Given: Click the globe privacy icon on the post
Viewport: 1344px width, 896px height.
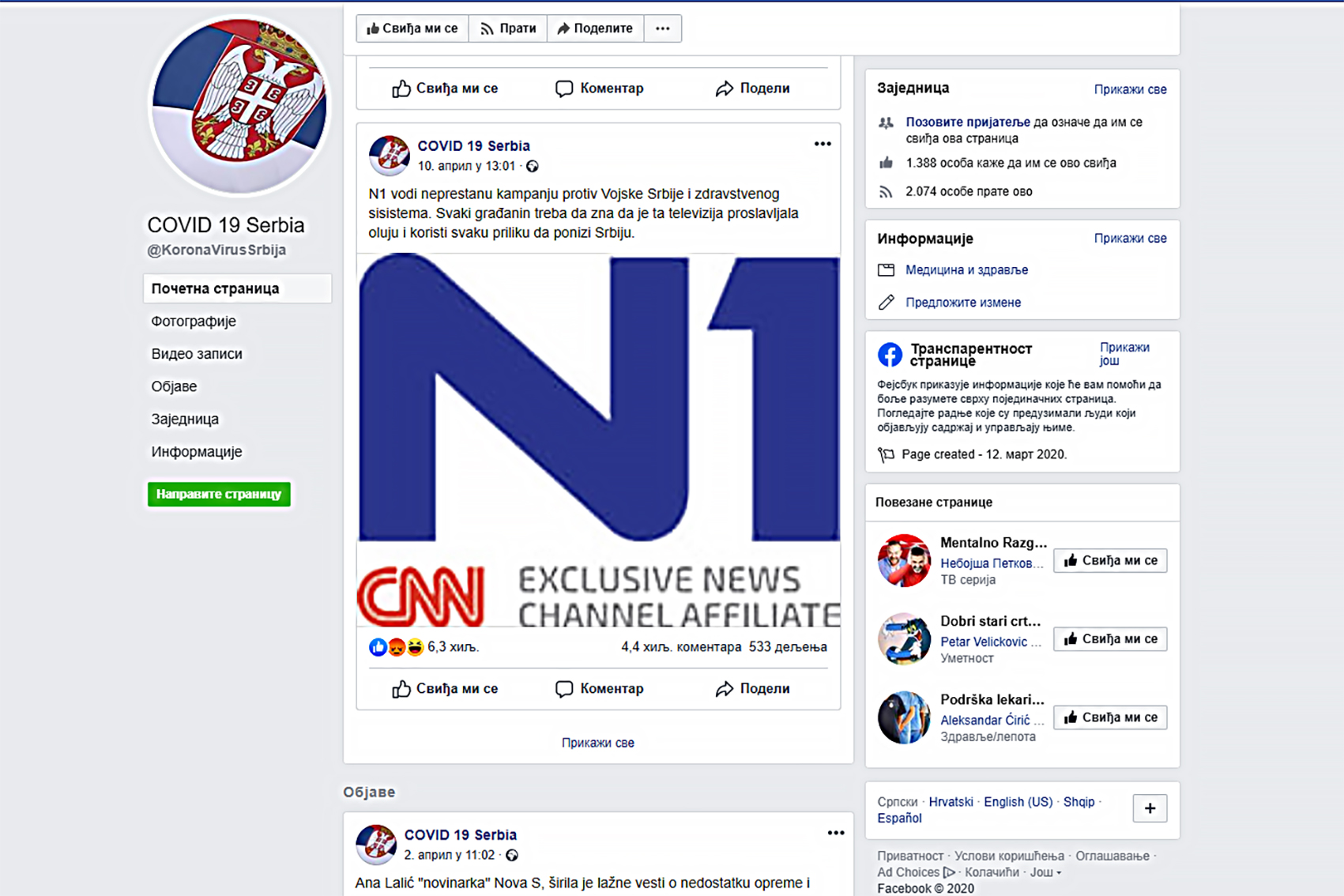Looking at the screenshot, I should (534, 167).
